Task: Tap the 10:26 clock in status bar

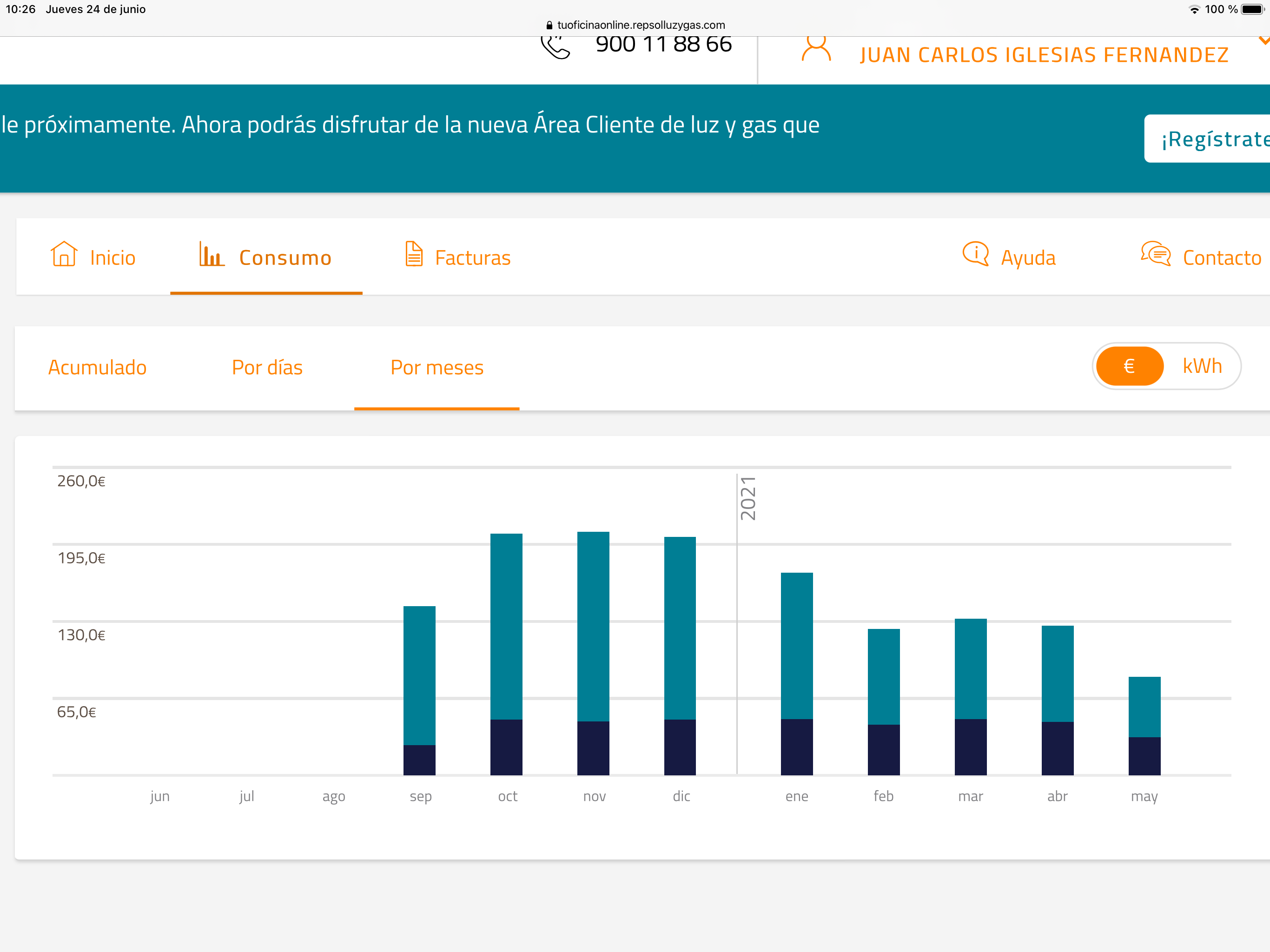Action: [20, 9]
